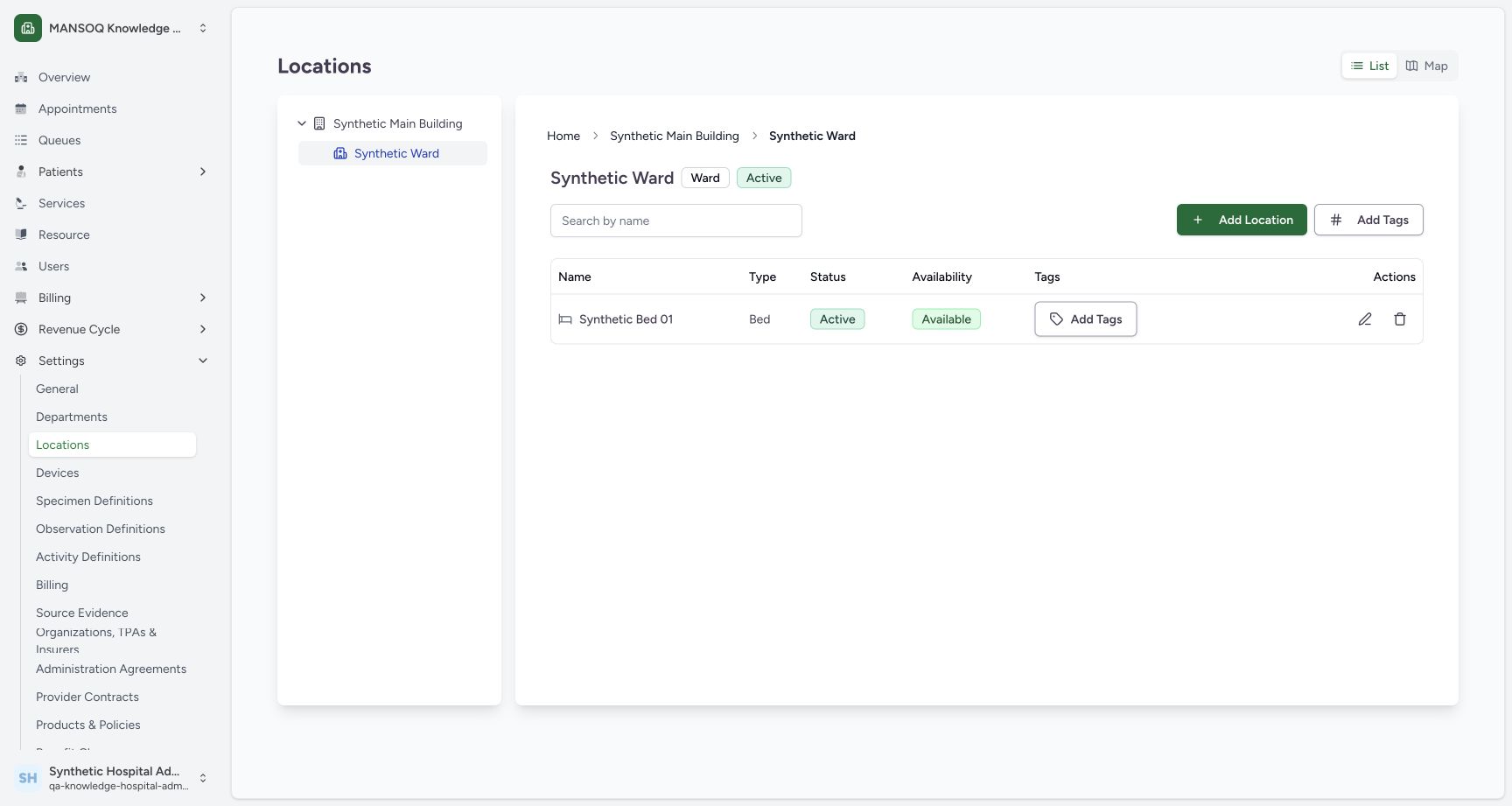Viewport: 1512px width, 806px height.
Task: Click the MANSOQ organization logo icon
Action: tap(28, 28)
